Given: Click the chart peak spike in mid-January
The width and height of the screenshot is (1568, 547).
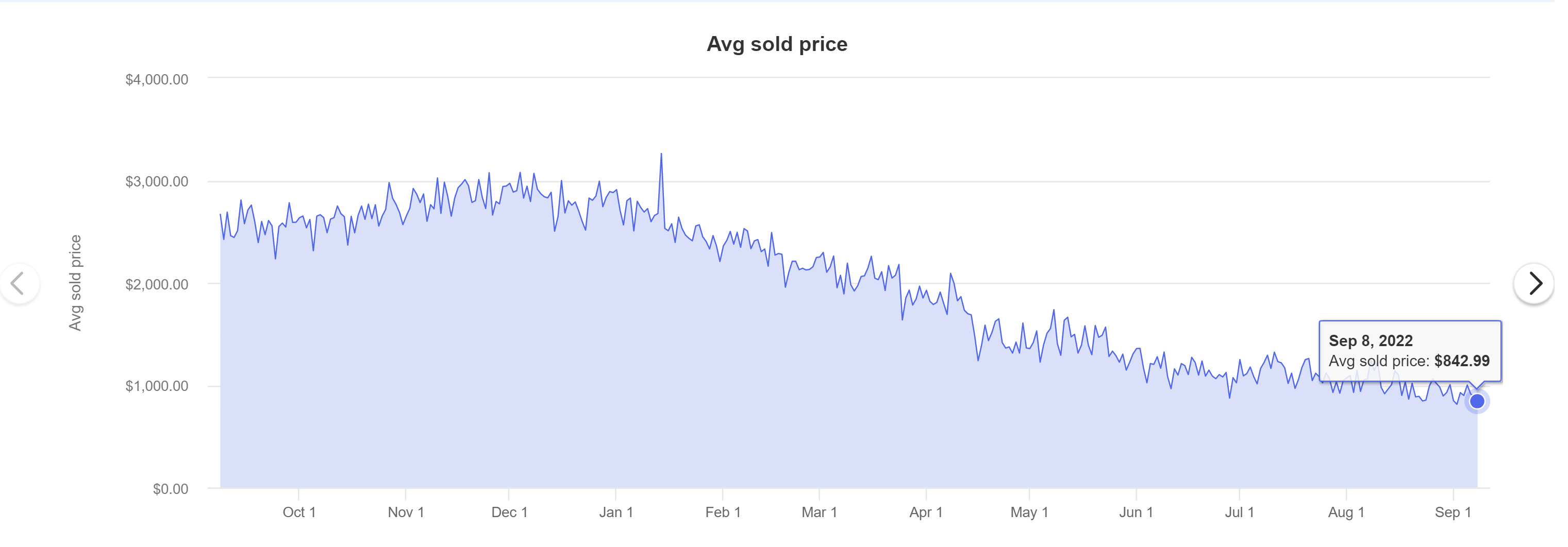Looking at the screenshot, I should tap(662, 155).
